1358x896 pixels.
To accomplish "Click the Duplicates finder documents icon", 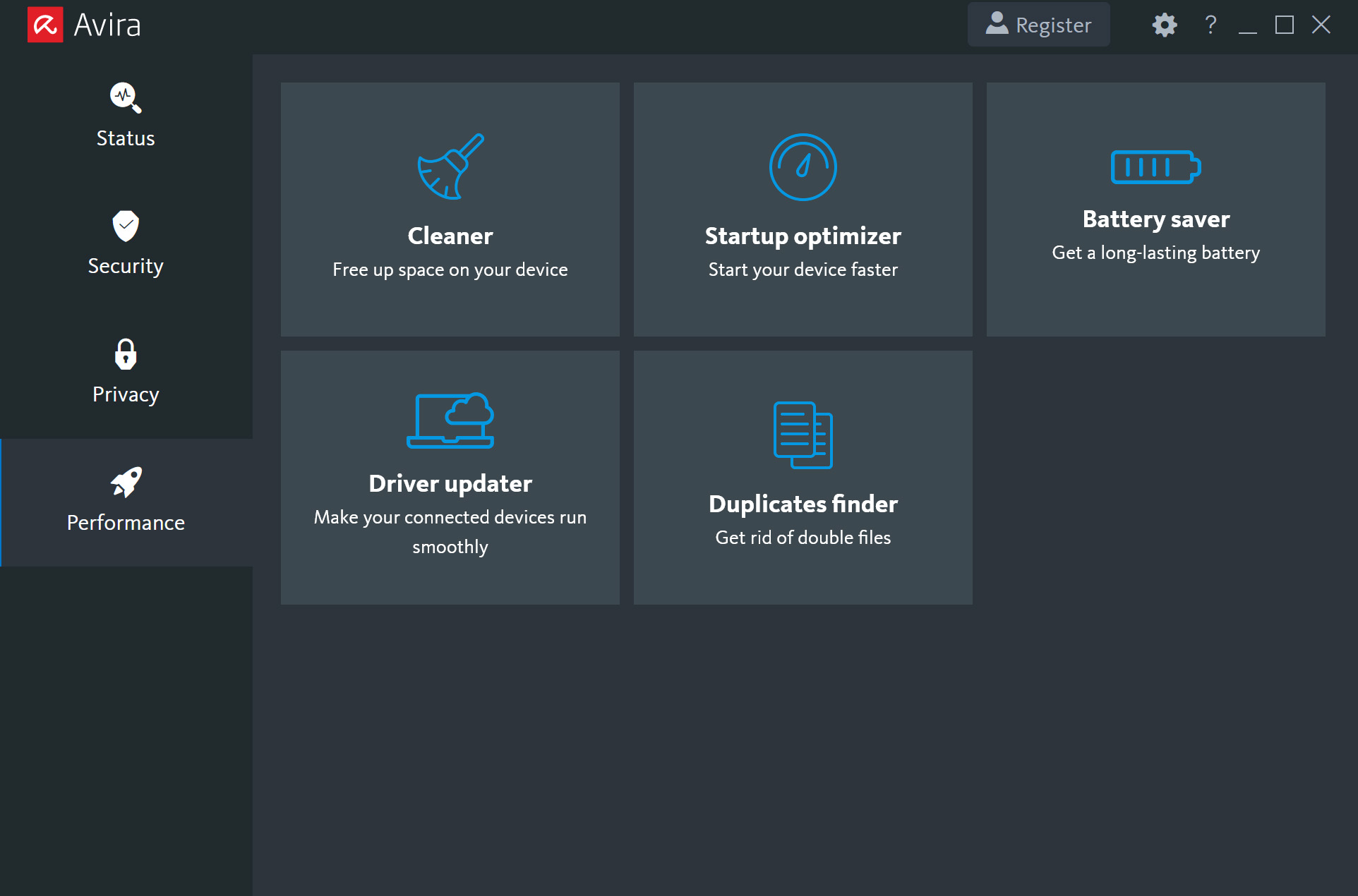I will (x=803, y=435).
